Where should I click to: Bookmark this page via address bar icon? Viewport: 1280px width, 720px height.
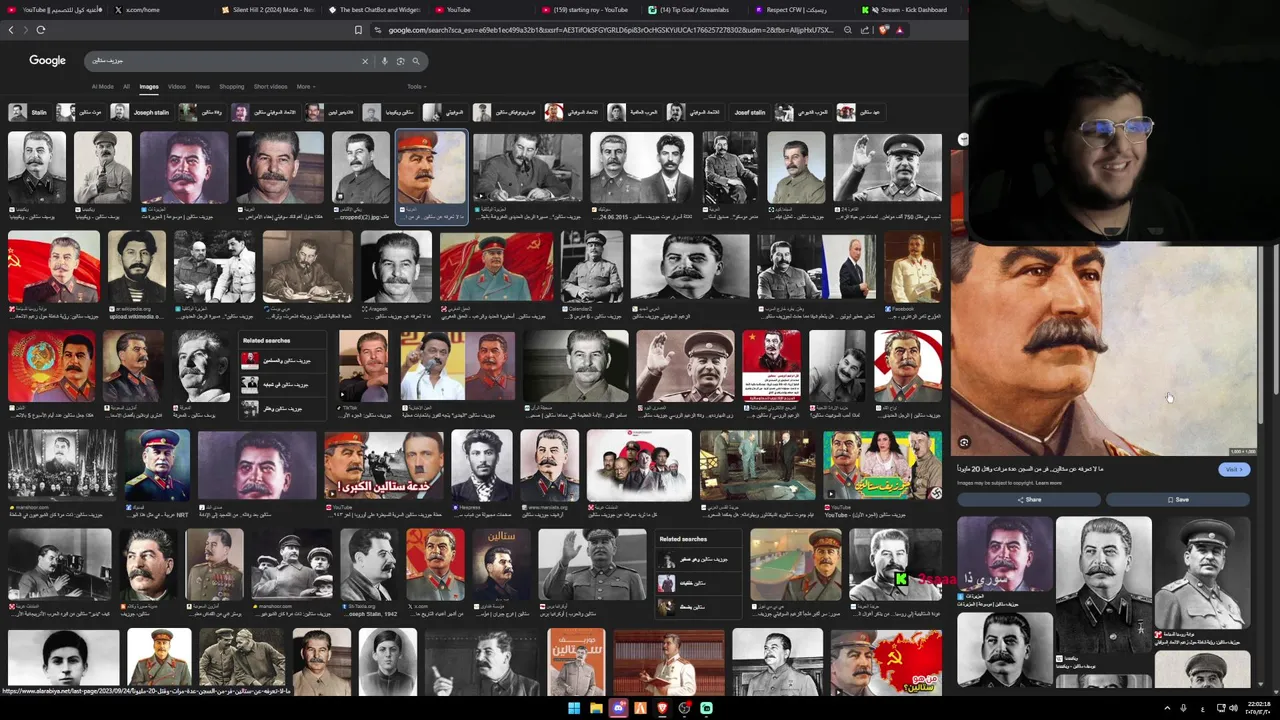tap(358, 30)
